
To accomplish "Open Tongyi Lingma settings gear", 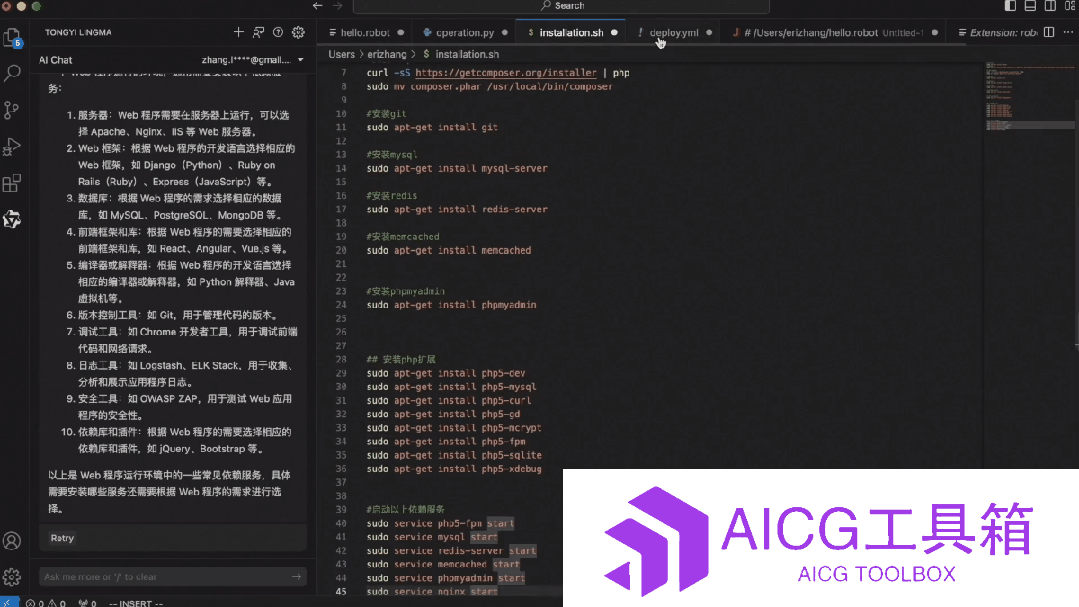I will pyautogui.click(x=298, y=32).
